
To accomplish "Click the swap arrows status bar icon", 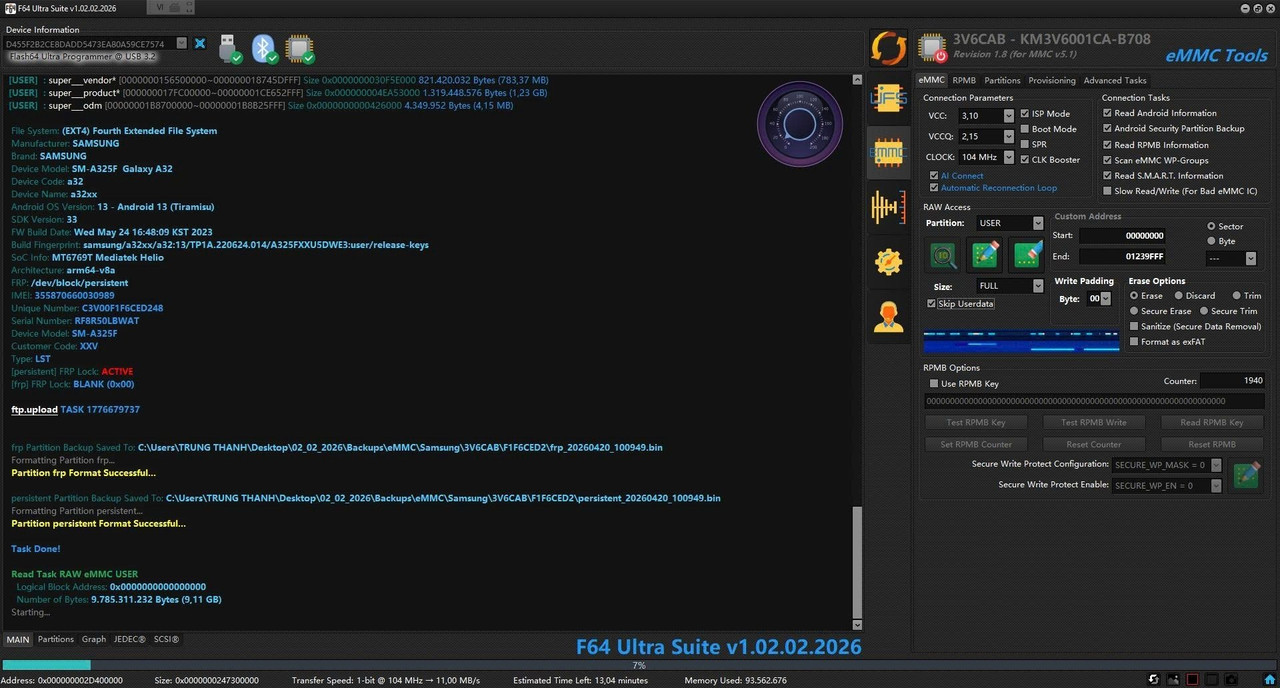I will tap(1154, 680).
